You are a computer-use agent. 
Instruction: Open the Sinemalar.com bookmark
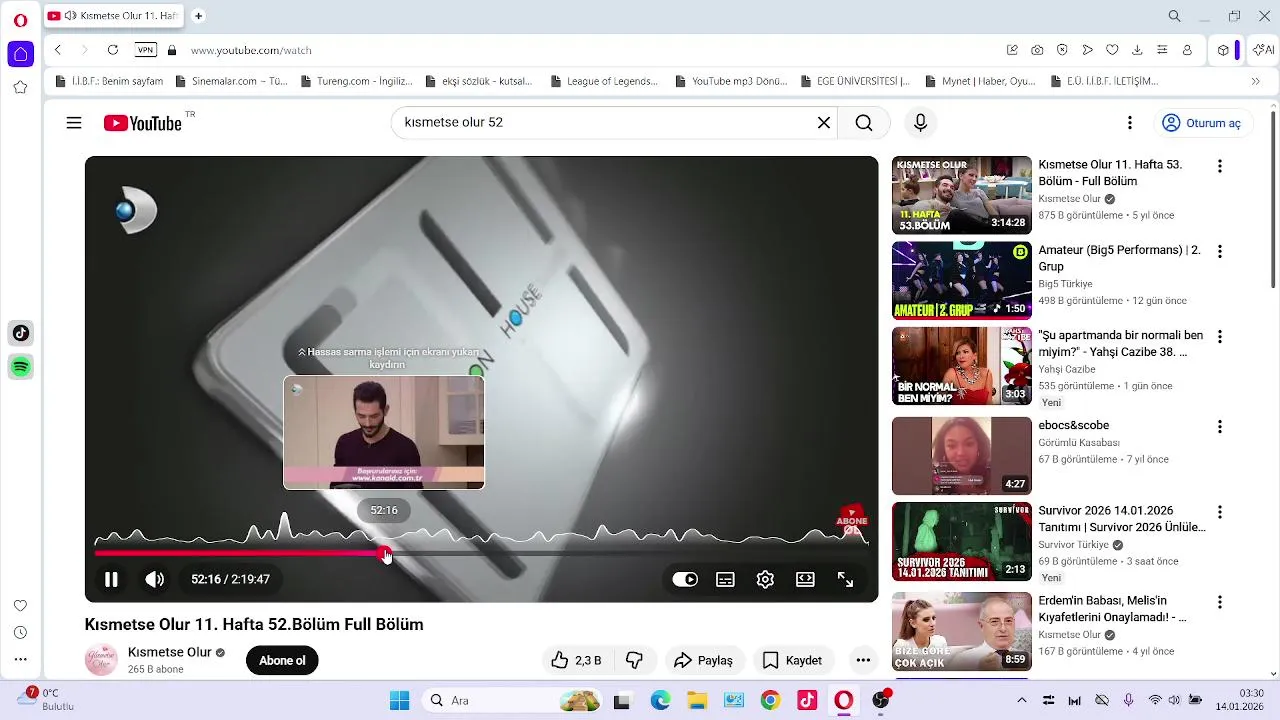(231, 81)
